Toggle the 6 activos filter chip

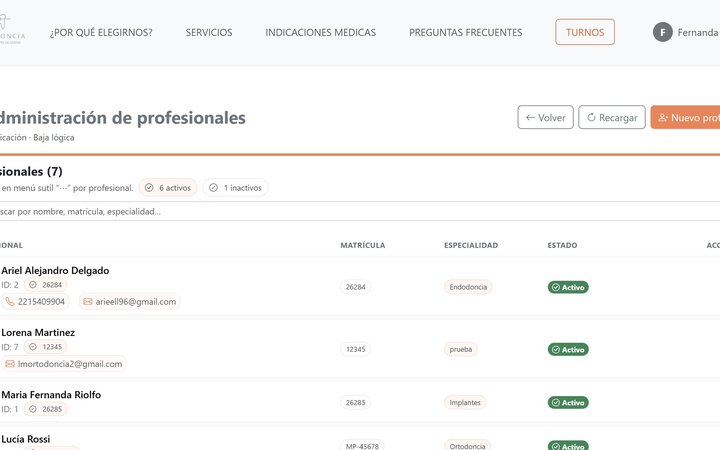[x=167, y=187]
